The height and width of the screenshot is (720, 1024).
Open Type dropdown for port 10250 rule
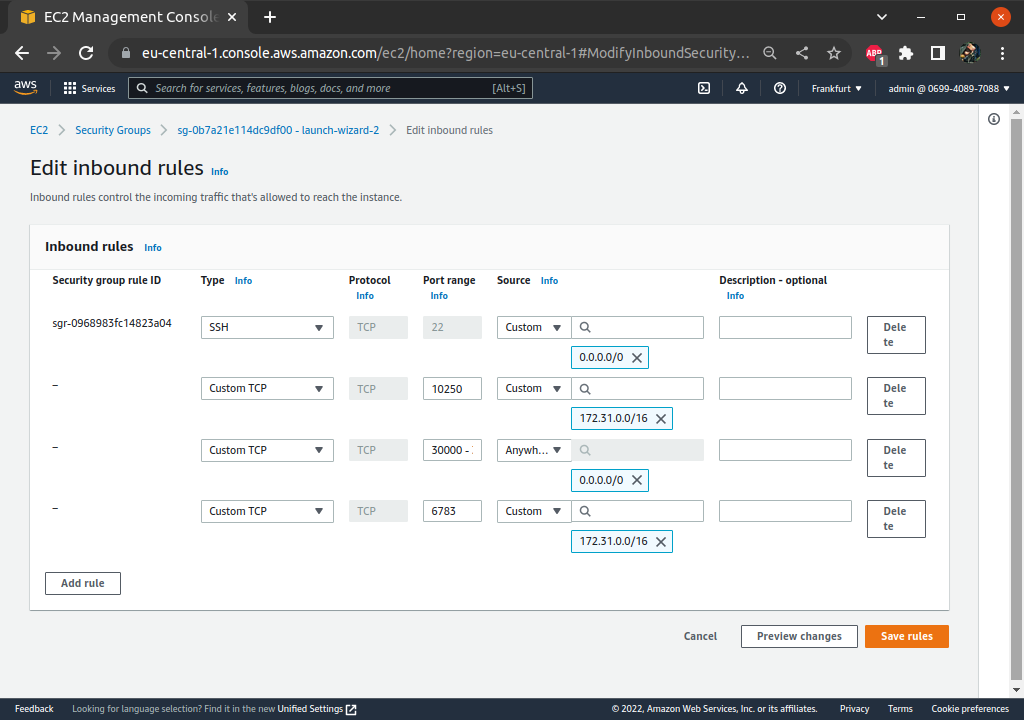[267, 389]
